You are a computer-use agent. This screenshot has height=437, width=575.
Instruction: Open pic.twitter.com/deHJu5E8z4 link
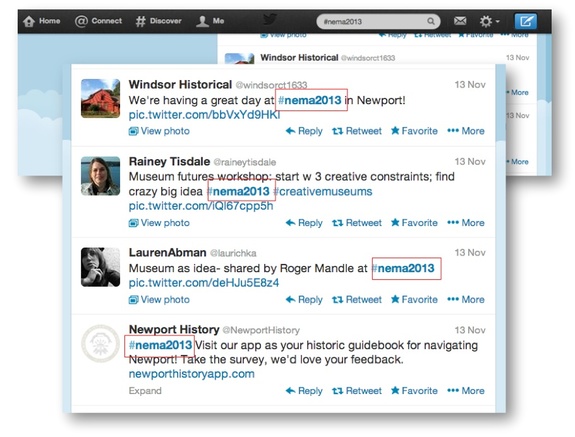coord(204,283)
